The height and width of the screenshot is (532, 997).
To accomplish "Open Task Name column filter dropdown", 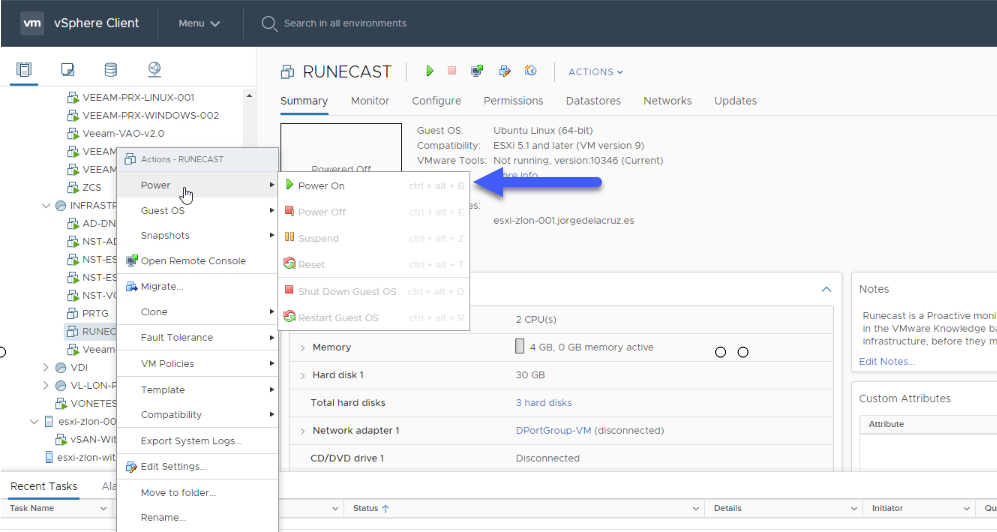I will tap(103, 508).
